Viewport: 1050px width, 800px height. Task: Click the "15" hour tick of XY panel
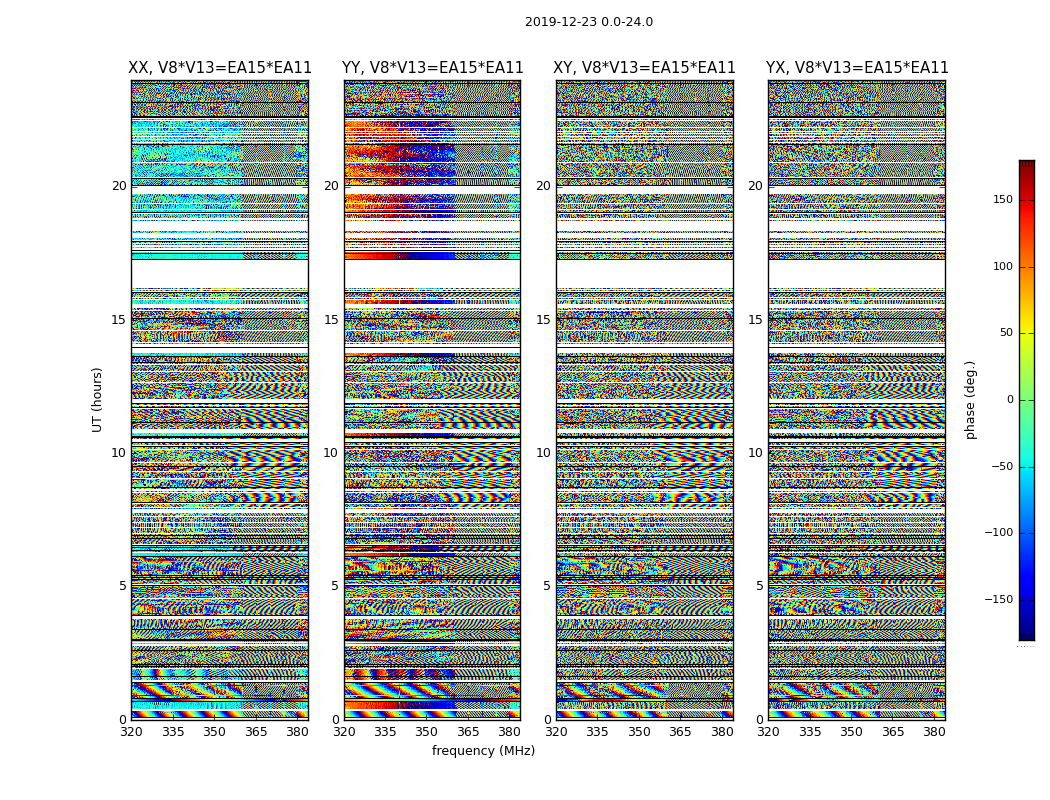pos(544,320)
